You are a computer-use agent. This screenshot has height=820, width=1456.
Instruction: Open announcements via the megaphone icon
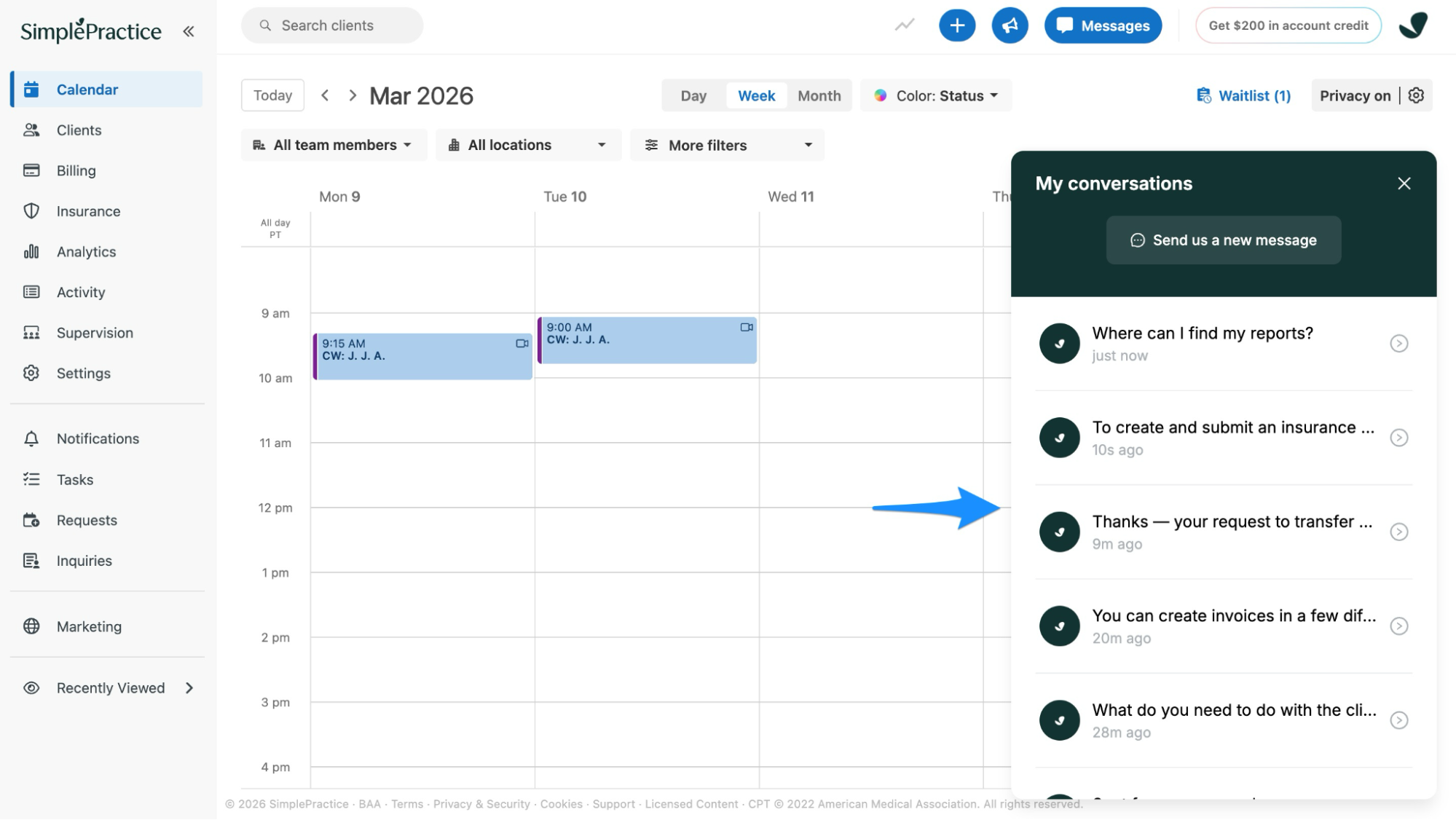[1010, 25]
